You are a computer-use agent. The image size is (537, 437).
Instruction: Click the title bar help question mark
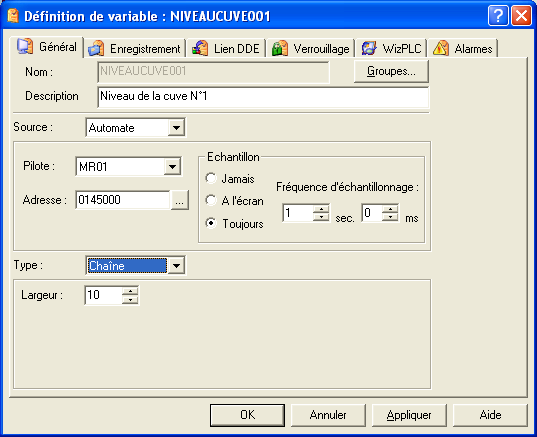[498, 15]
